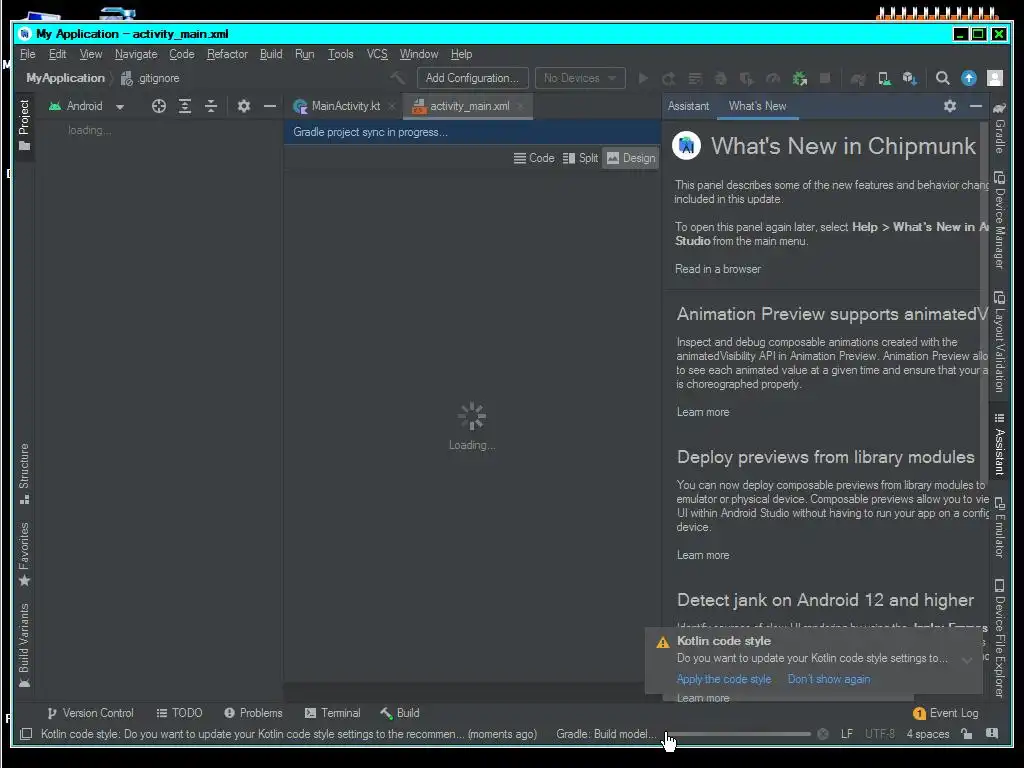Open the VCS menu

pyautogui.click(x=377, y=54)
